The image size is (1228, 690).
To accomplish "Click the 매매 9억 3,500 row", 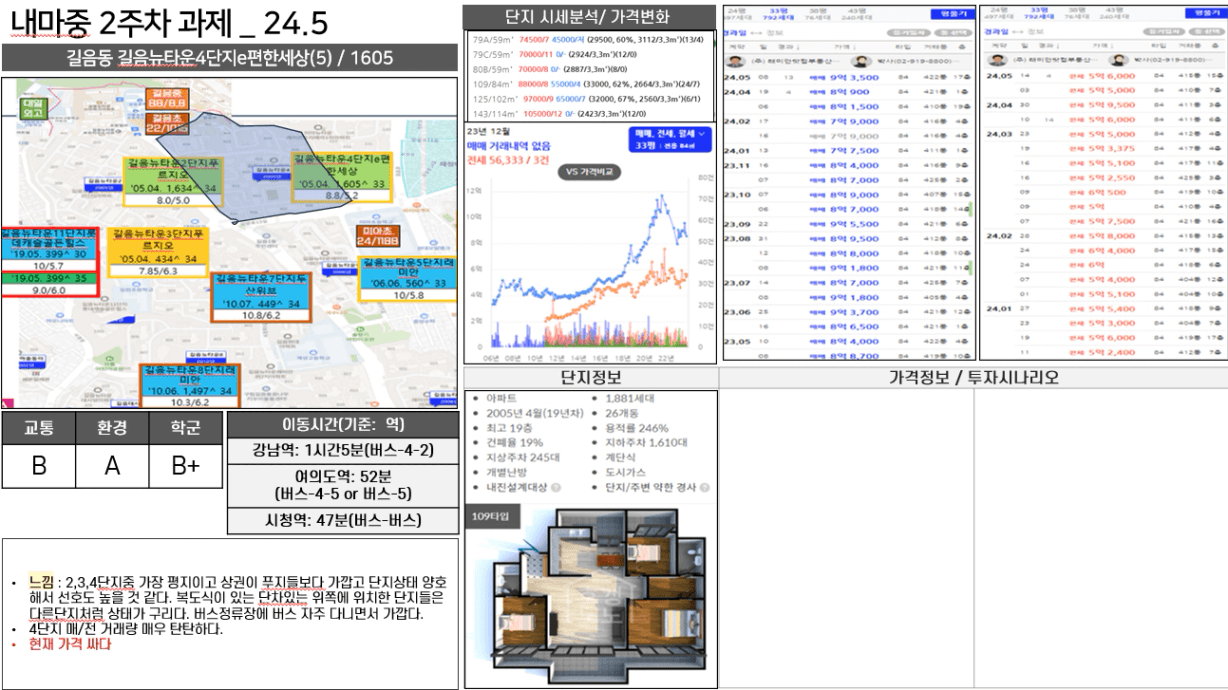I will 848,77.
